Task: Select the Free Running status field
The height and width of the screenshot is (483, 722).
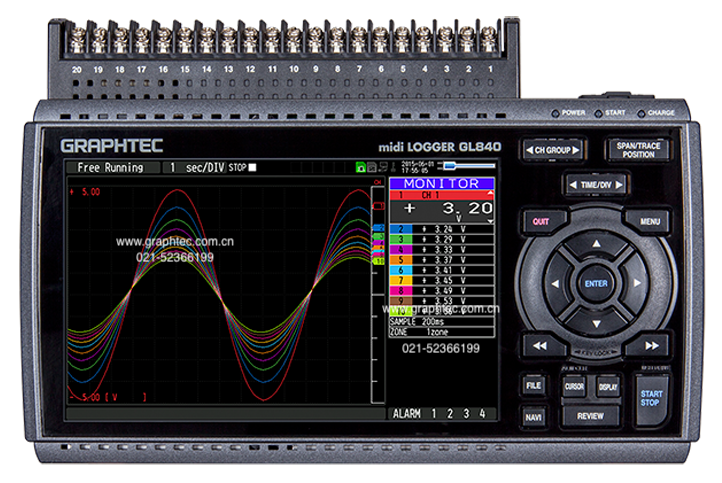Action: point(113,168)
